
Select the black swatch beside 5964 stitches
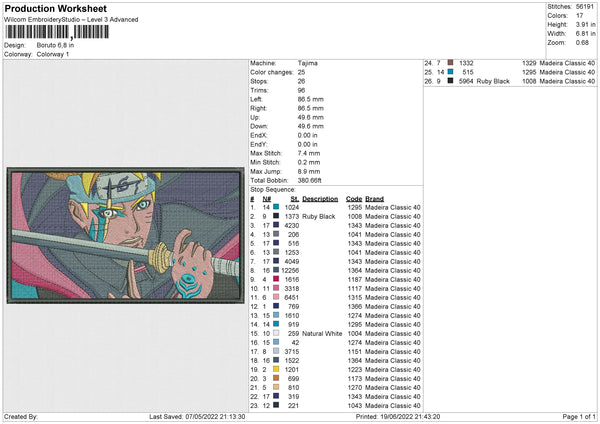(x=450, y=81)
